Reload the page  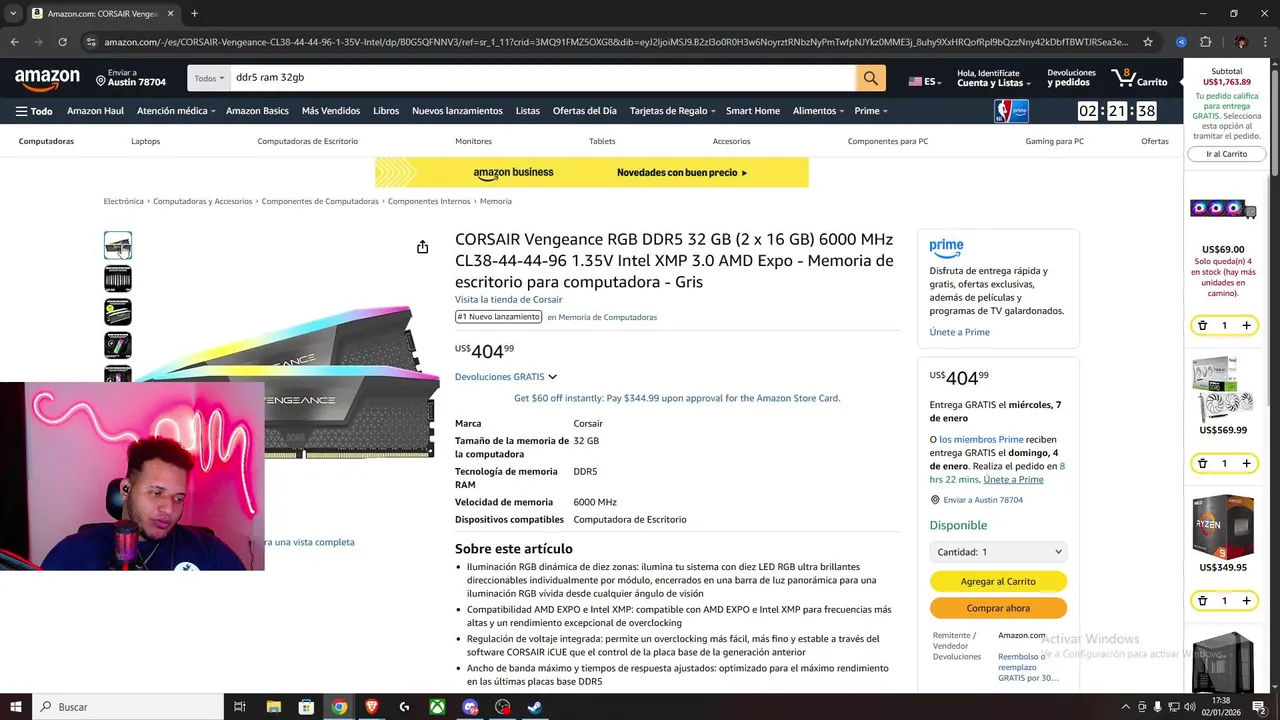point(62,42)
